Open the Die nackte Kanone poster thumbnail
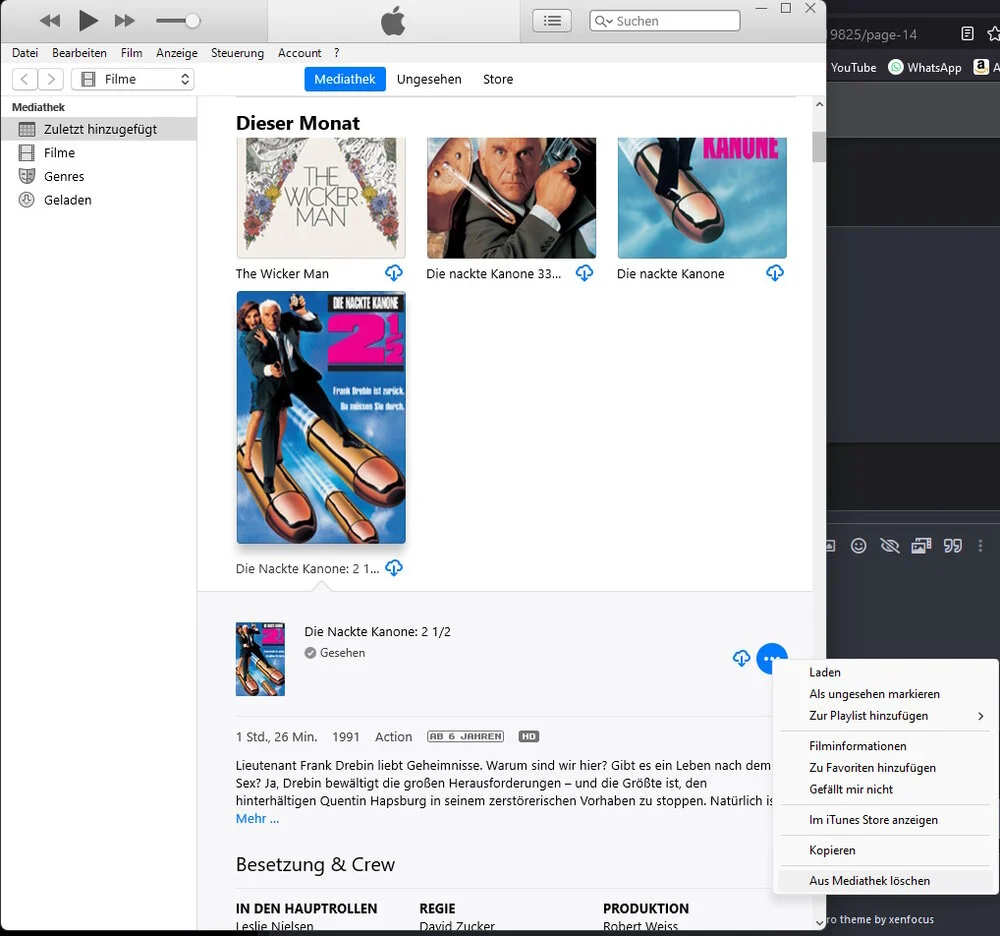 [x=702, y=198]
